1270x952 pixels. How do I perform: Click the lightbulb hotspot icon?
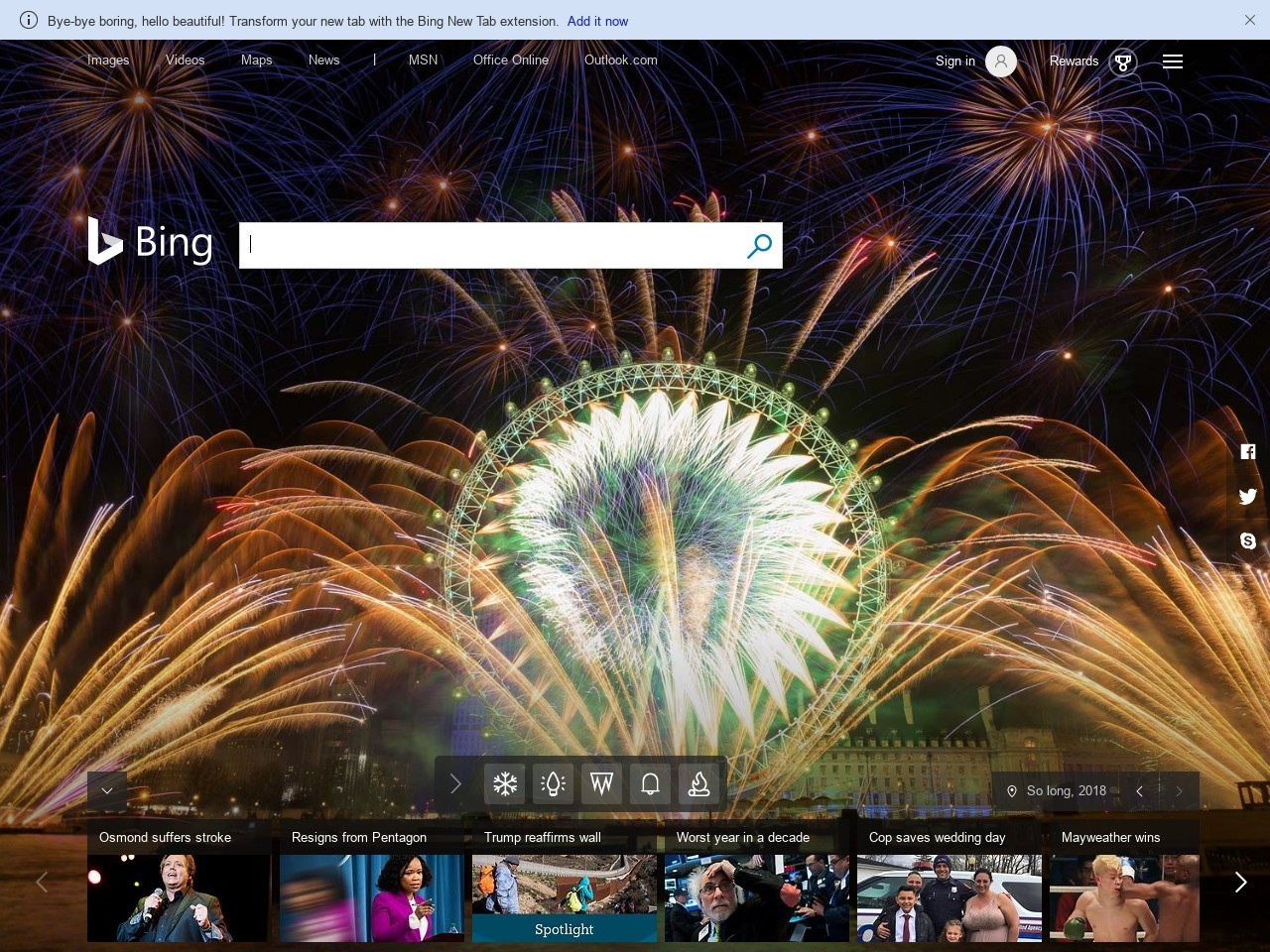[554, 784]
